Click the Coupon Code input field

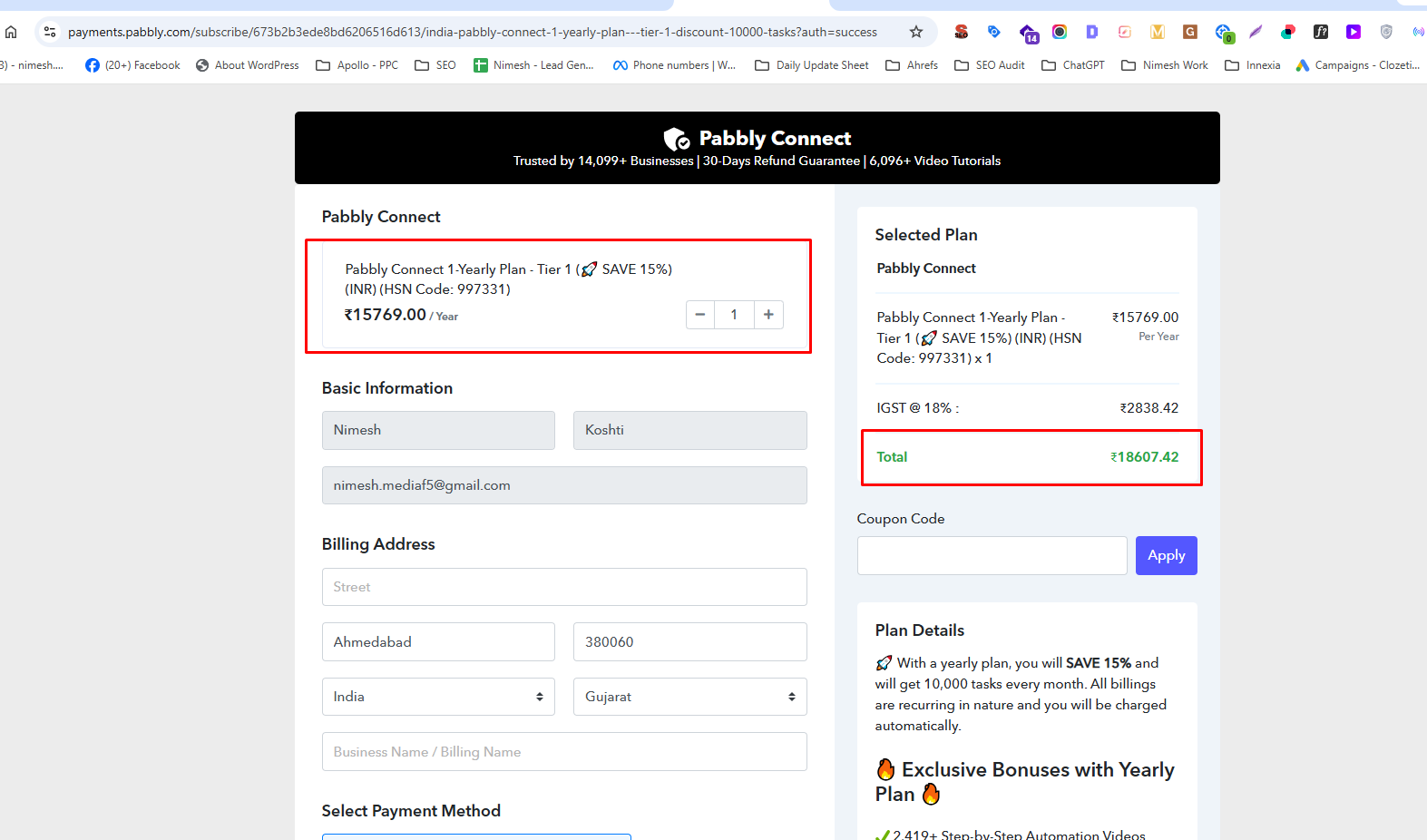pos(992,555)
